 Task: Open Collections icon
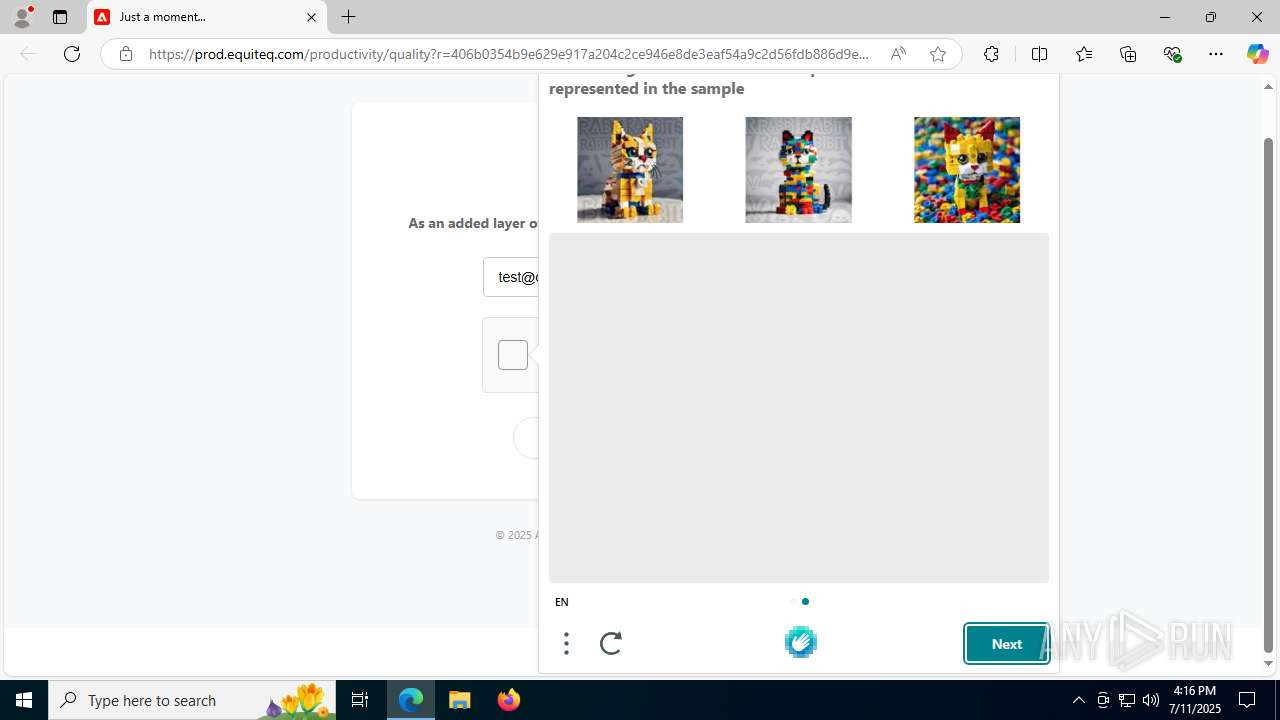click(x=1128, y=54)
